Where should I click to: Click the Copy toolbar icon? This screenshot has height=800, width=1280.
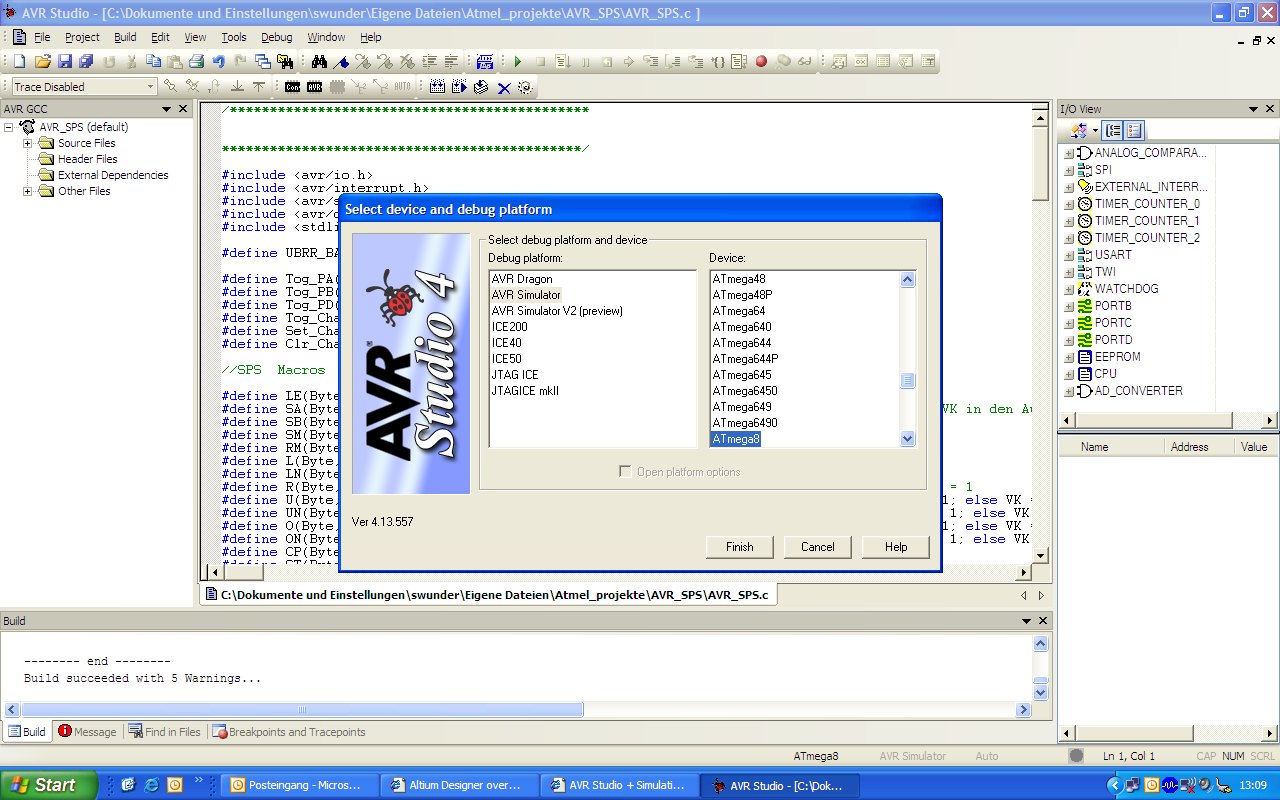point(153,61)
